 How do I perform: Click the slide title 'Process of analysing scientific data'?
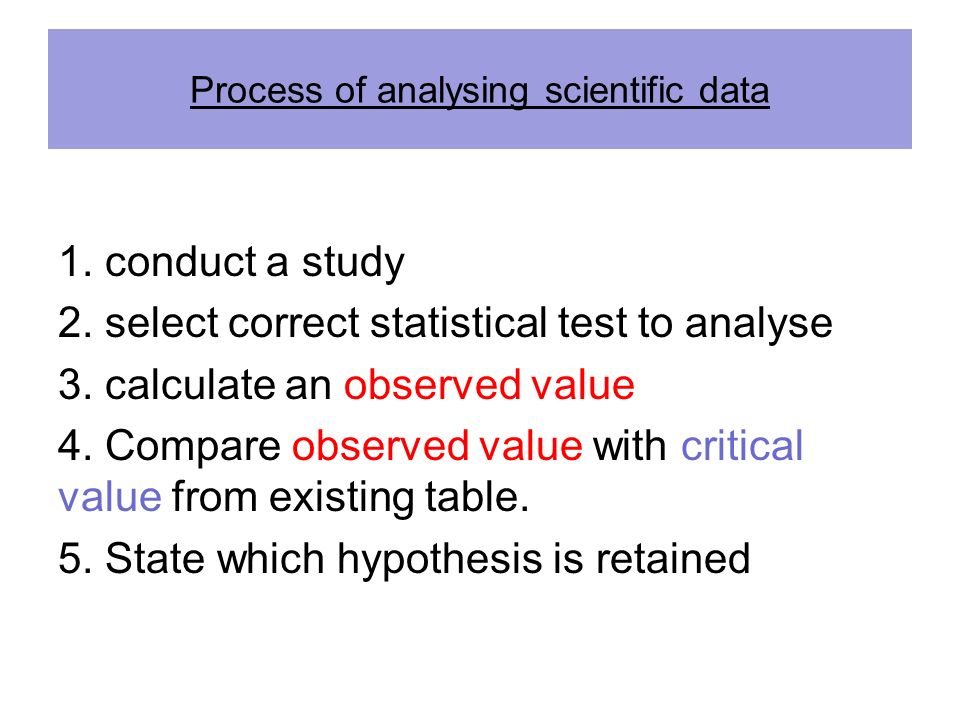pos(479,91)
